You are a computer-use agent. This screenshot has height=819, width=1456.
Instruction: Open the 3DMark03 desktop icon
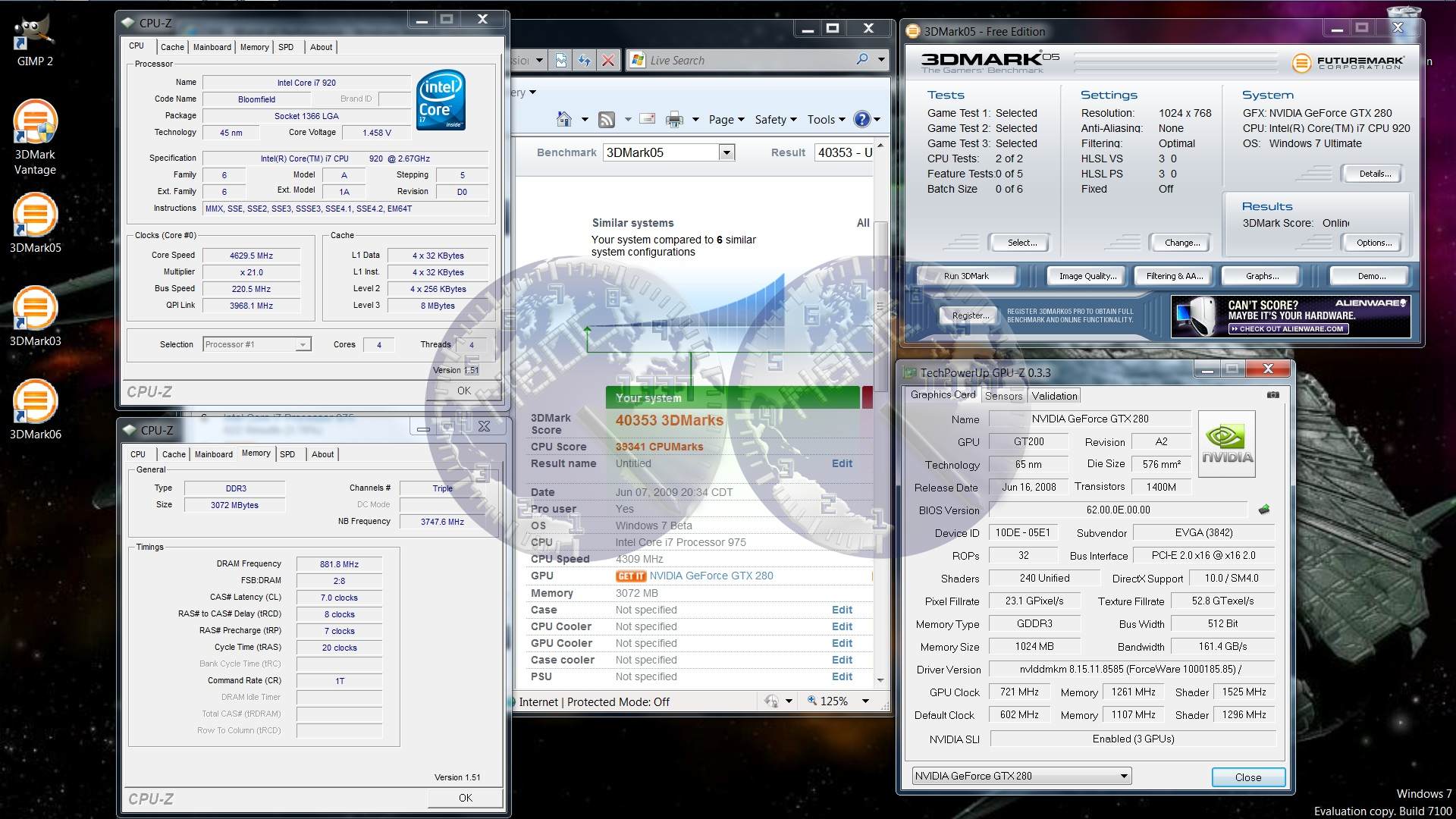click(x=35, y=316)
